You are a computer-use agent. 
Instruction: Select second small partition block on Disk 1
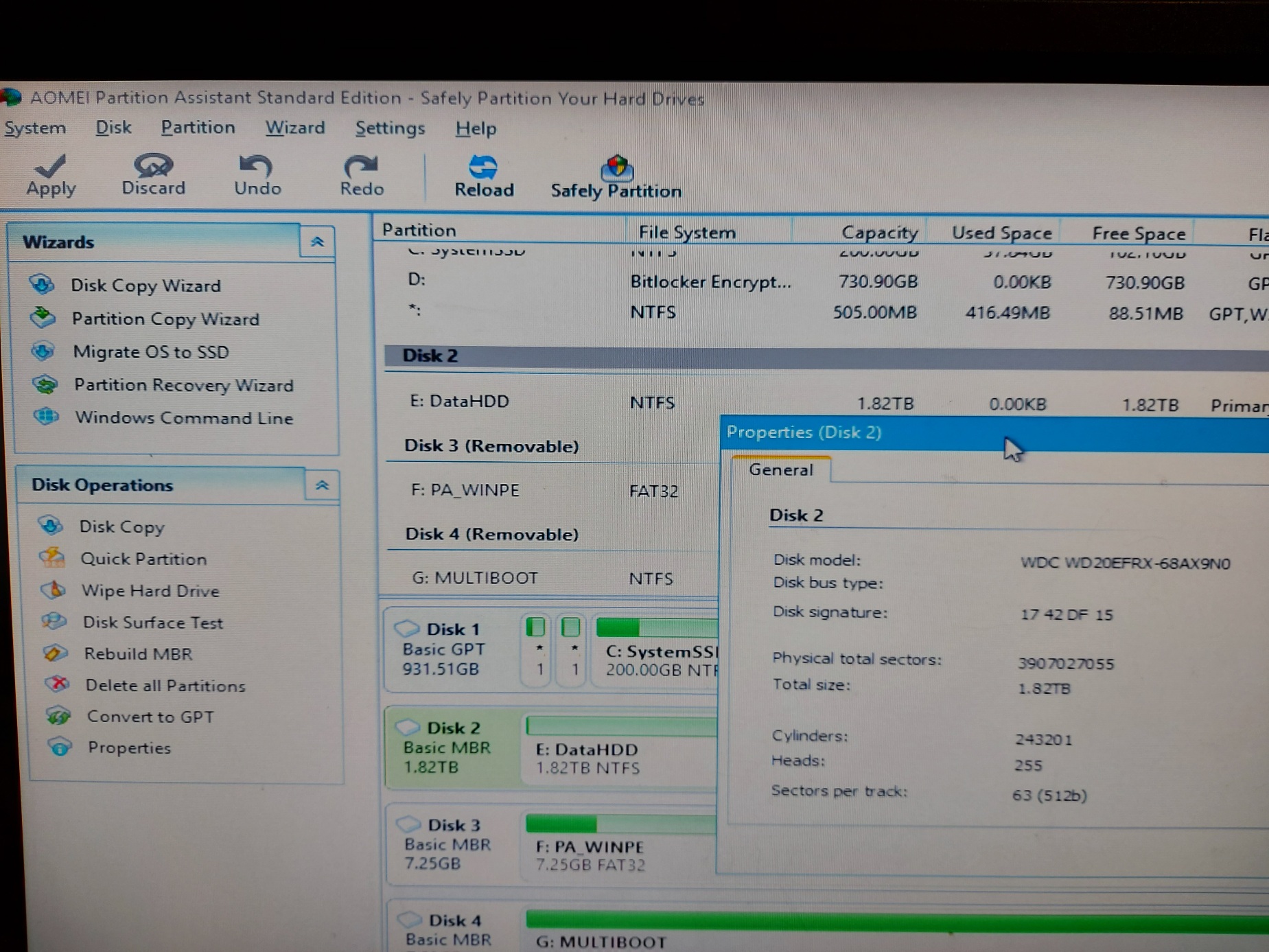click(572, 649)
